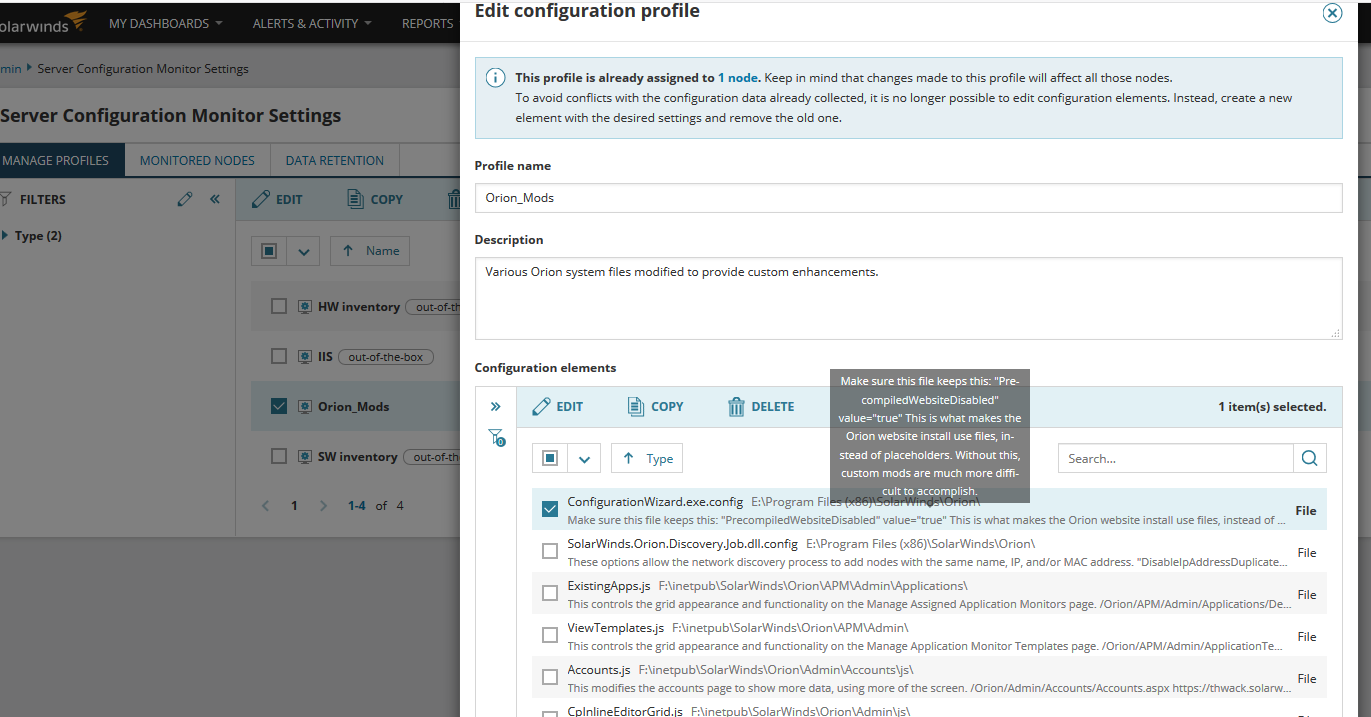1371x717 pixels.
Task: Switch to DATA RETENTION tab
Action: [x=335, y=160]
